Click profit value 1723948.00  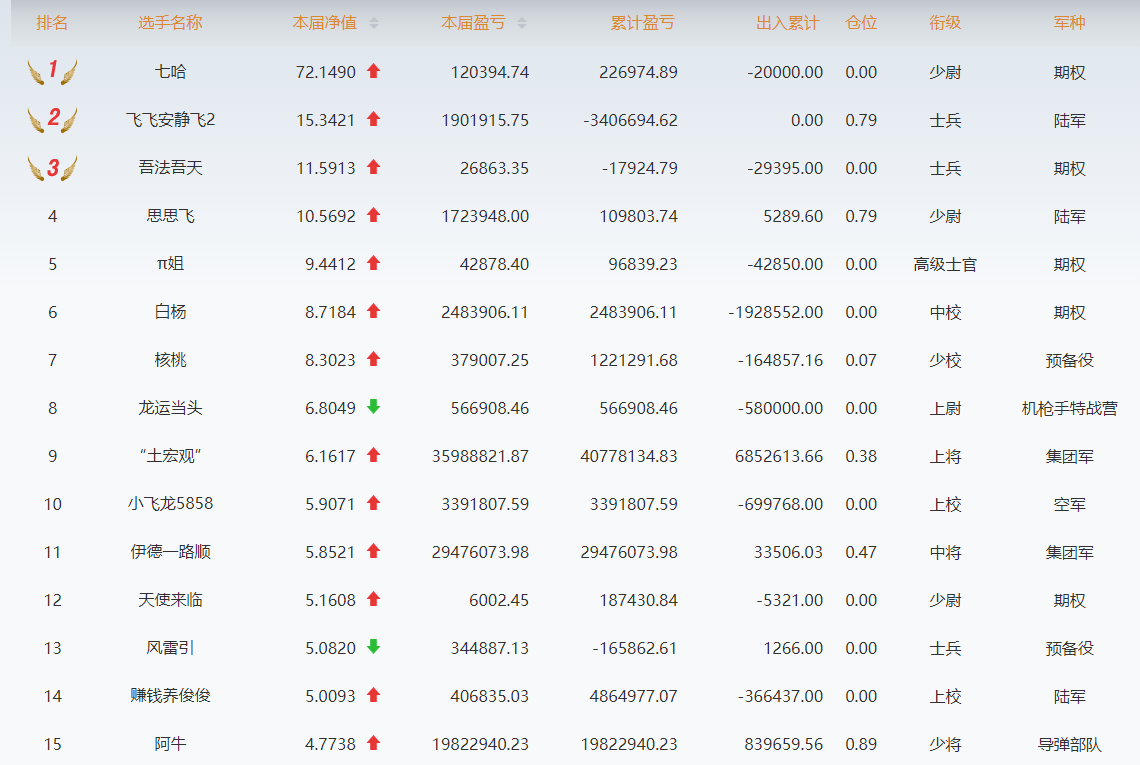(485, 216)
